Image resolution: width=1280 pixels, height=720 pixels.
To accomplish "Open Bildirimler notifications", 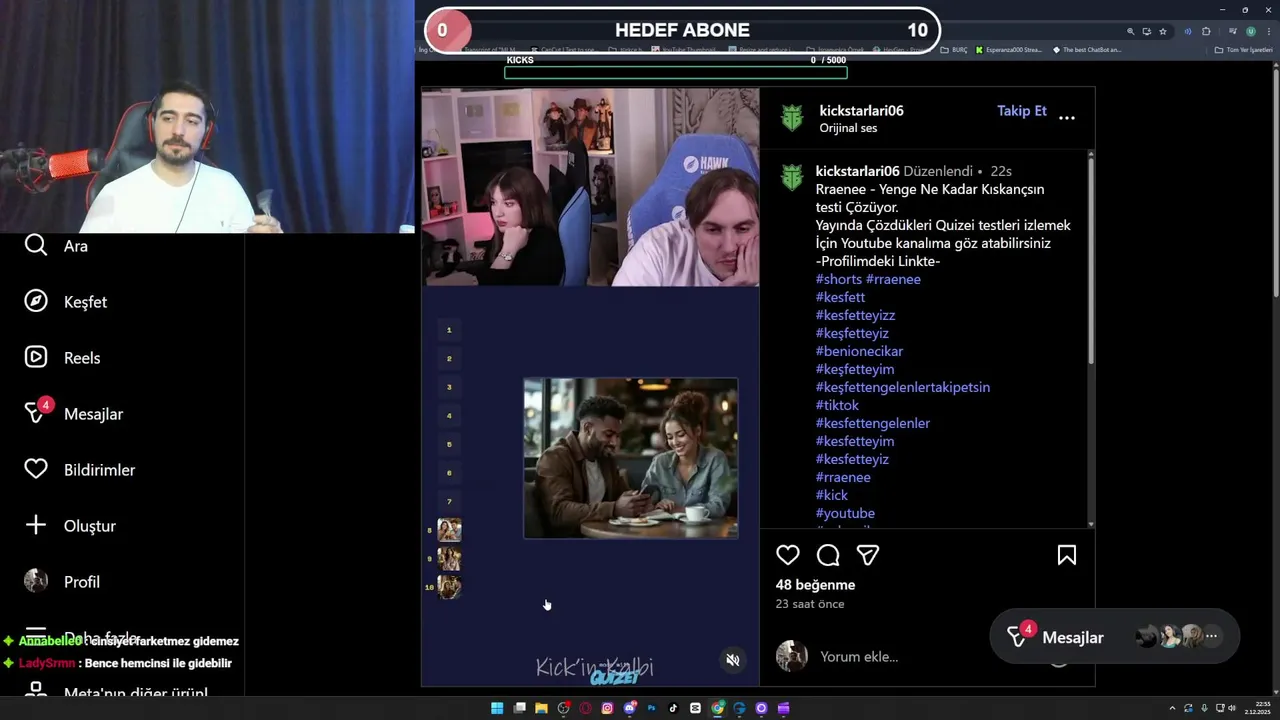I will pyautogui.click(x=78, y=470).
